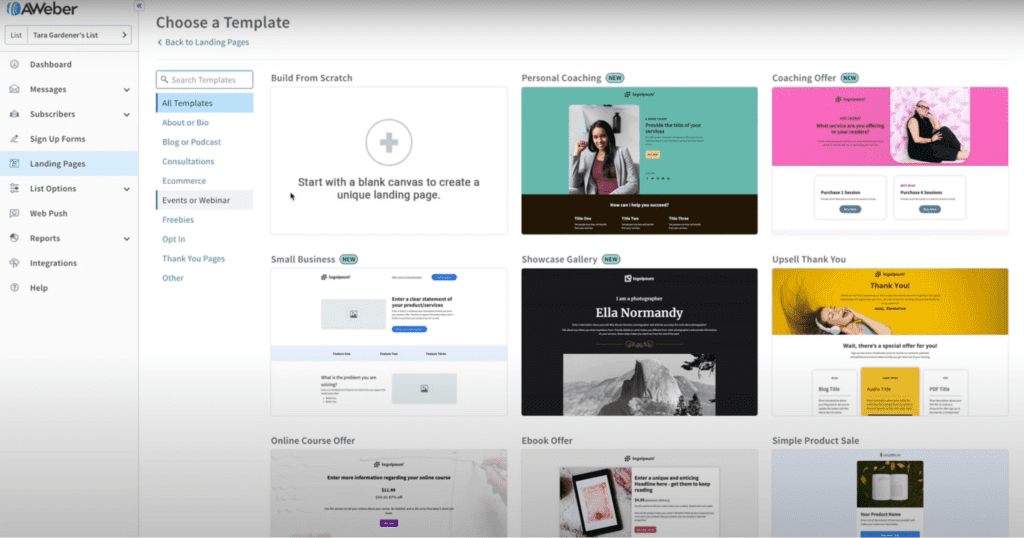Click the Back to Landing Pages link
The image size is (1024, 538).
(x=203, y=42)
